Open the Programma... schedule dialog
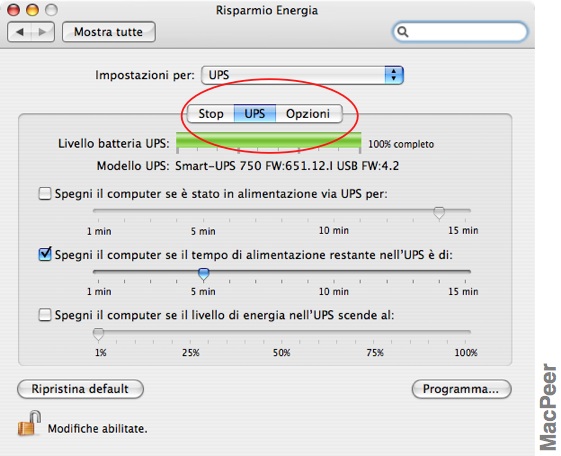Screen dimensions: 561x456 462,389
